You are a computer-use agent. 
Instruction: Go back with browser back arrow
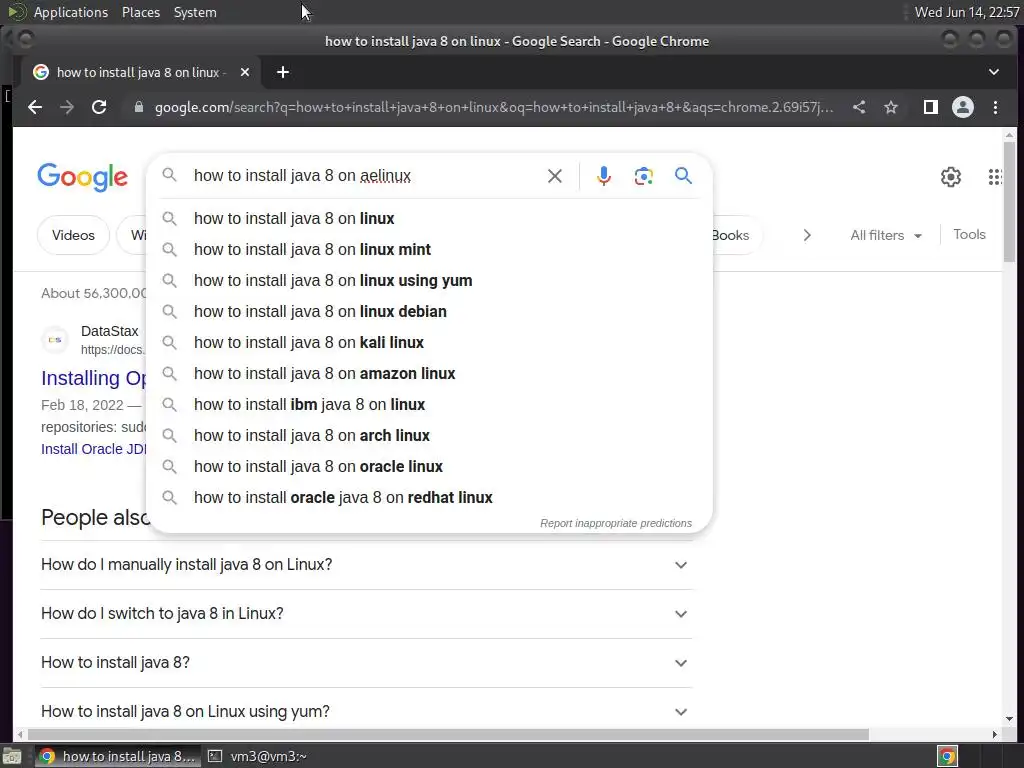pyautogui.click(x=35, y=107)
